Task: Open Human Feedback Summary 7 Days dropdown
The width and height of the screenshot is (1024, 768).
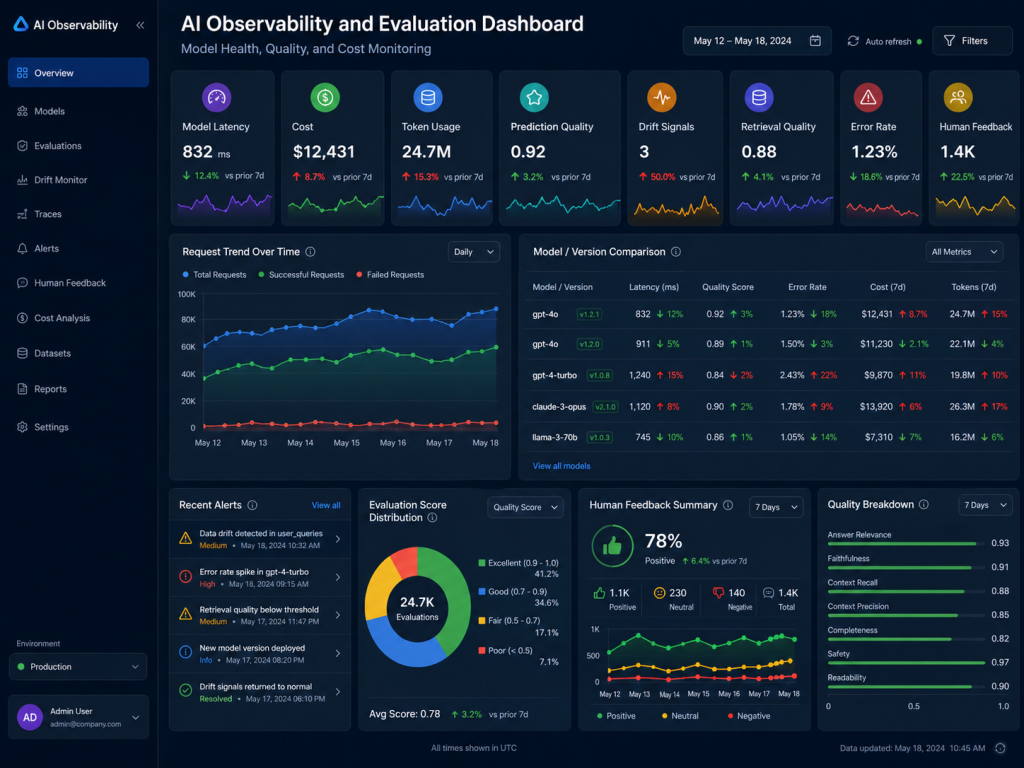Action: [x=776, y=507]
